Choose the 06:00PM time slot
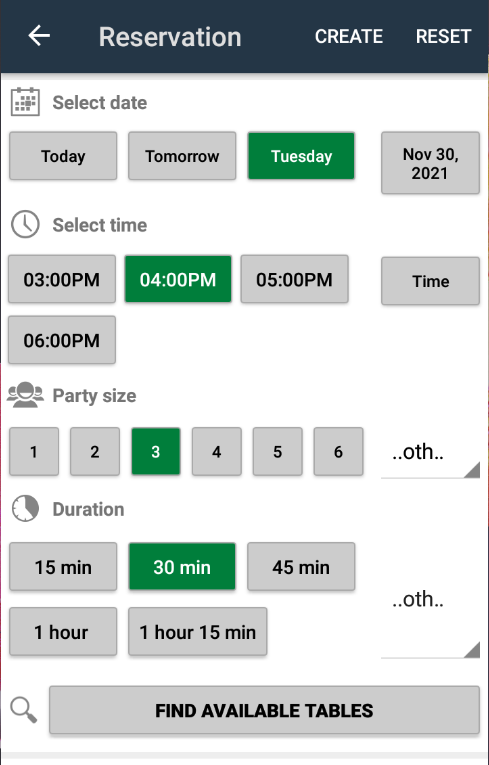 point(62,340)
